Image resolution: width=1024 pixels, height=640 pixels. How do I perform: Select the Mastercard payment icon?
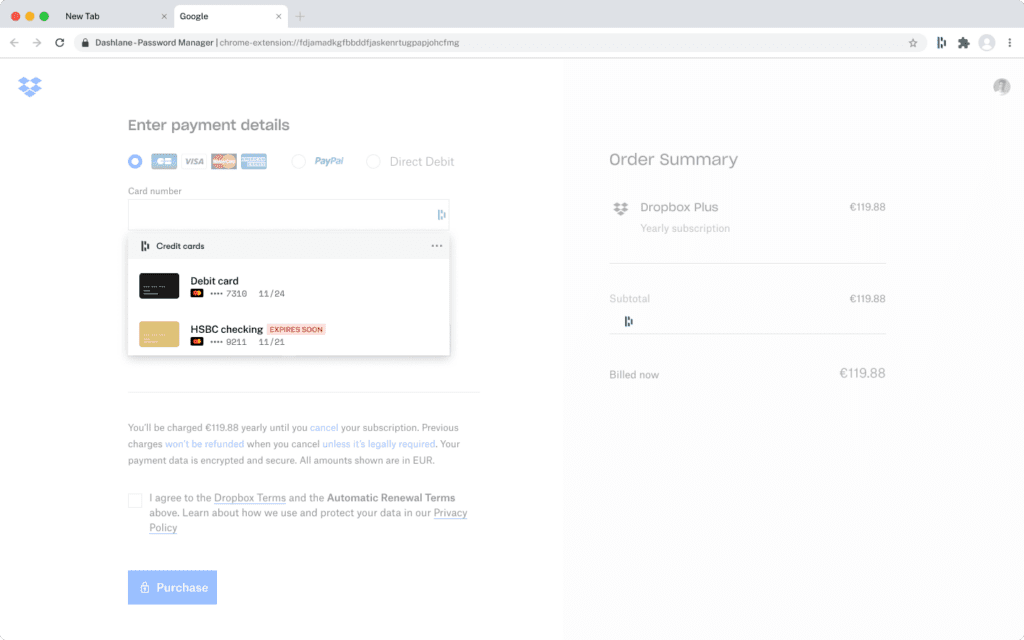click(x=223, y=161)
